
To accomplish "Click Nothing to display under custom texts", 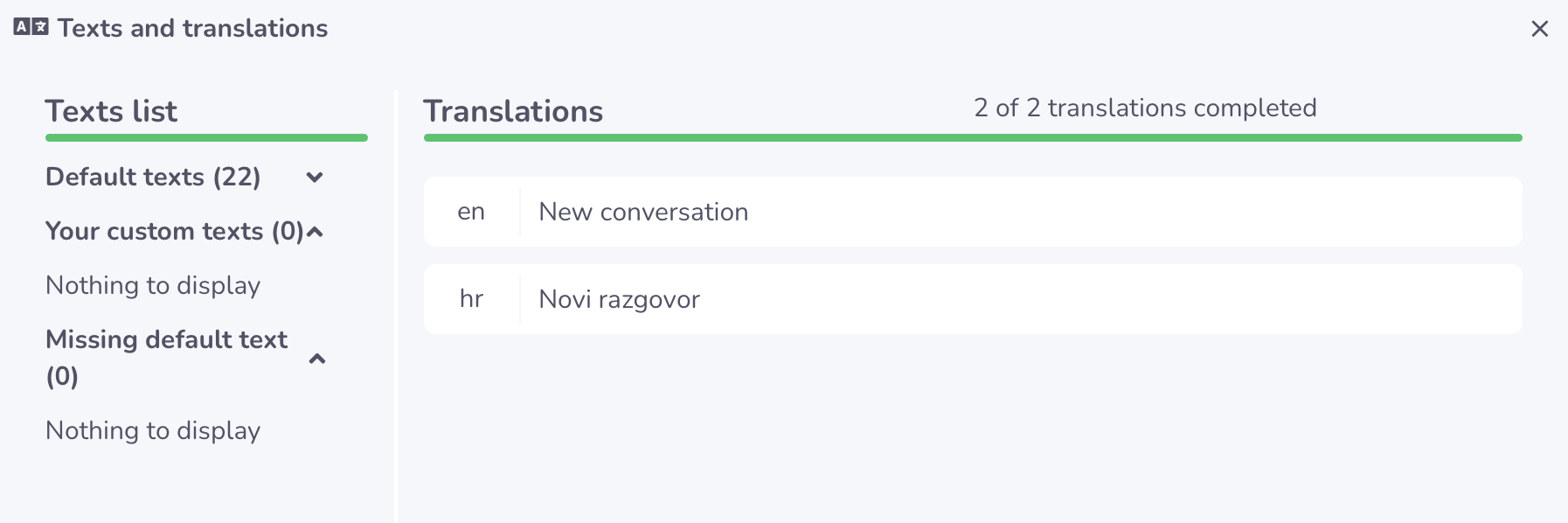I will click(x=153, y=285).
